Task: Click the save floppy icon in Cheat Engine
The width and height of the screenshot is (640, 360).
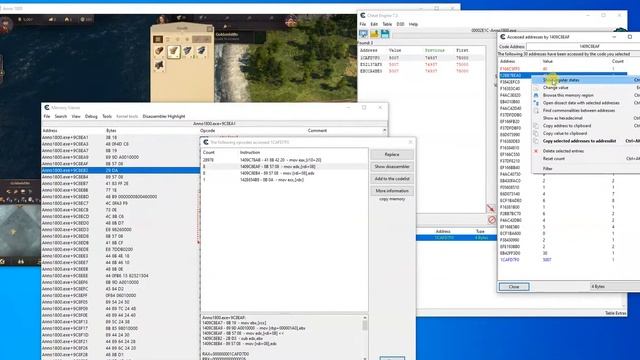Action: tap(384, 34)
